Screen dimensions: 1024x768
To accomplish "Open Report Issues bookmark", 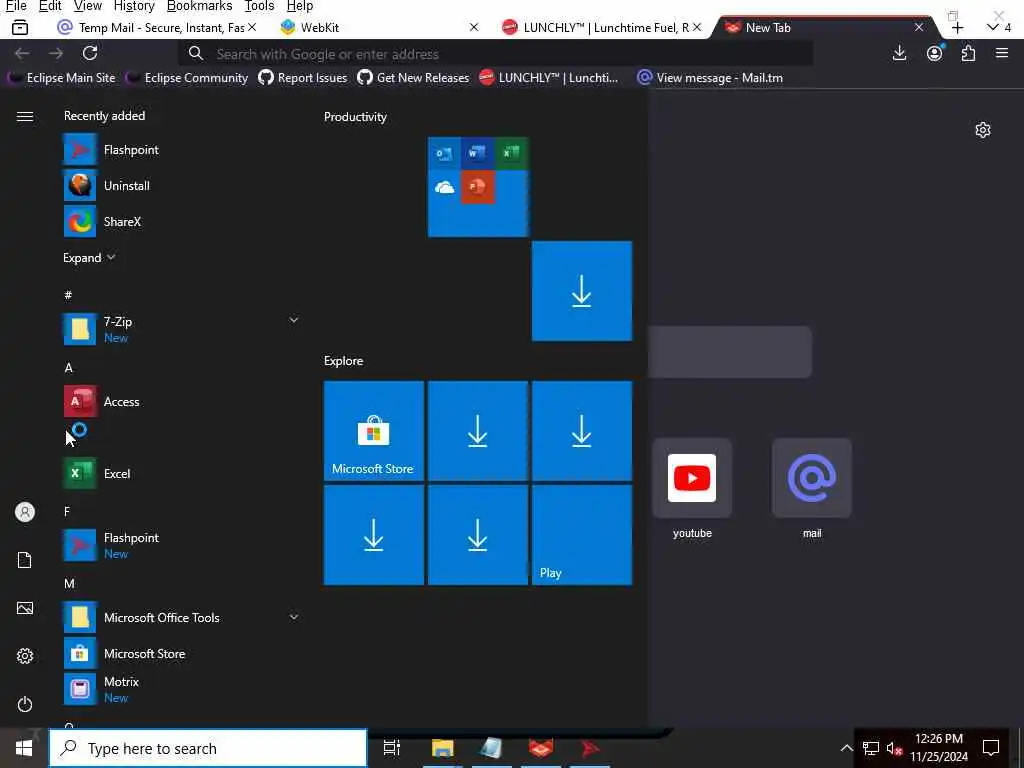I will click(x=303, y=78).
